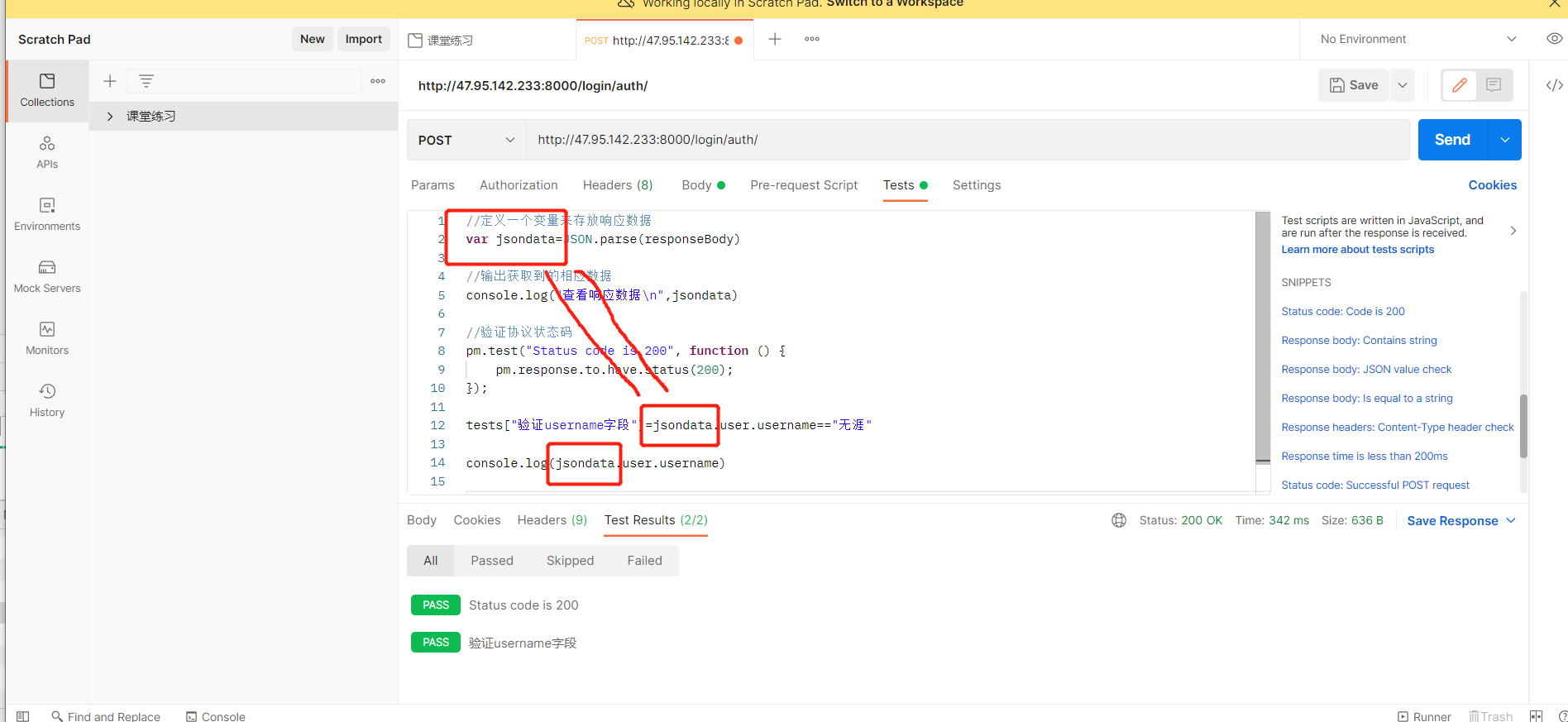Toggle the sidebar from the status bar
Image resolution: width=1568 pixels, height=722 pixels.
(23, 716)
